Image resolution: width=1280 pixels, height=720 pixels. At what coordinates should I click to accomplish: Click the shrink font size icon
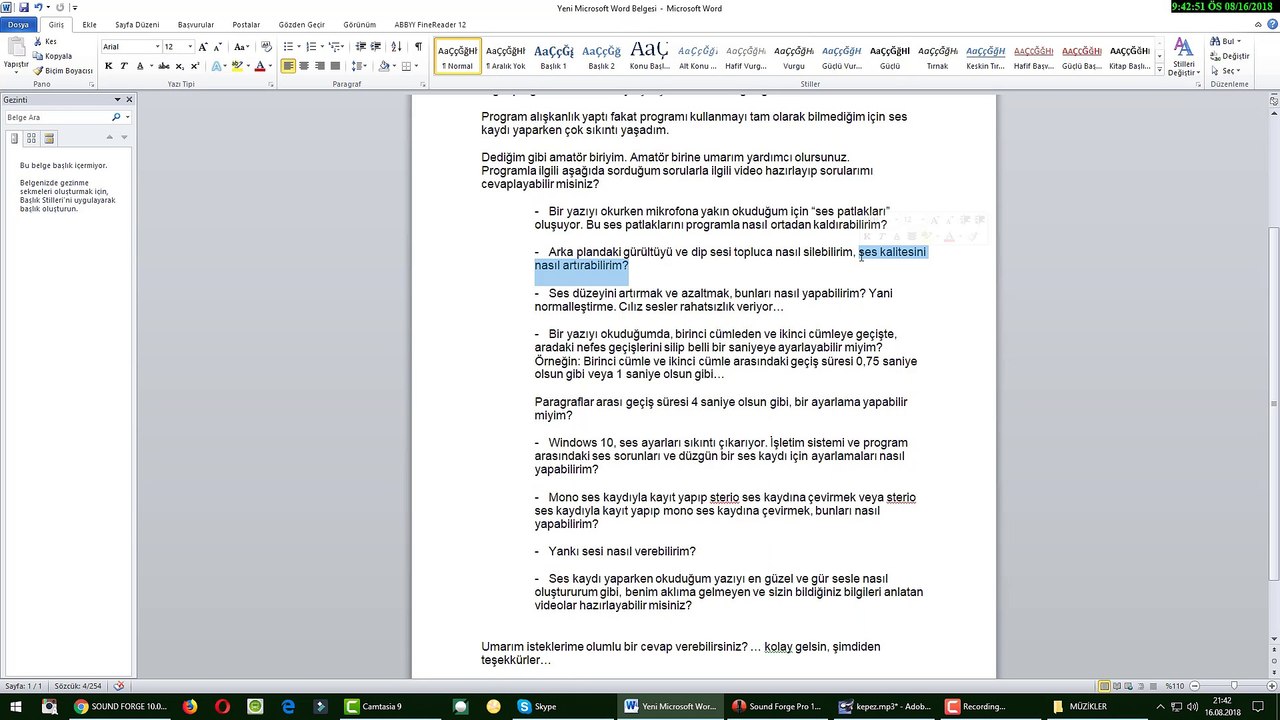218,47
